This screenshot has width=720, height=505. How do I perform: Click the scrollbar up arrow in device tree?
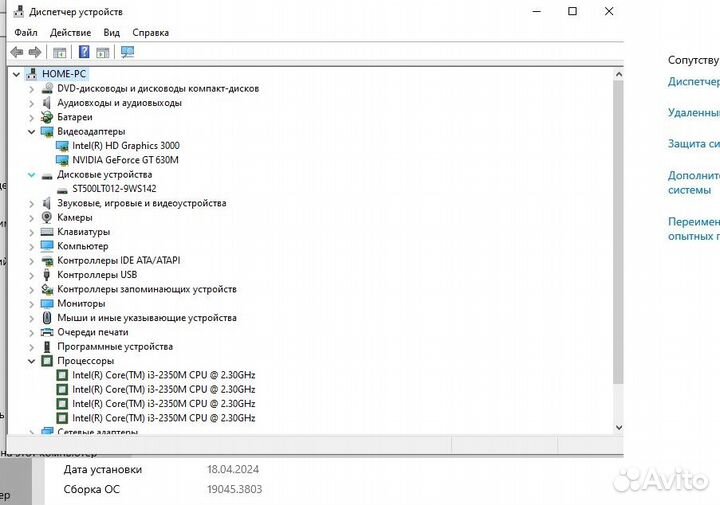(x=619, y=74)
